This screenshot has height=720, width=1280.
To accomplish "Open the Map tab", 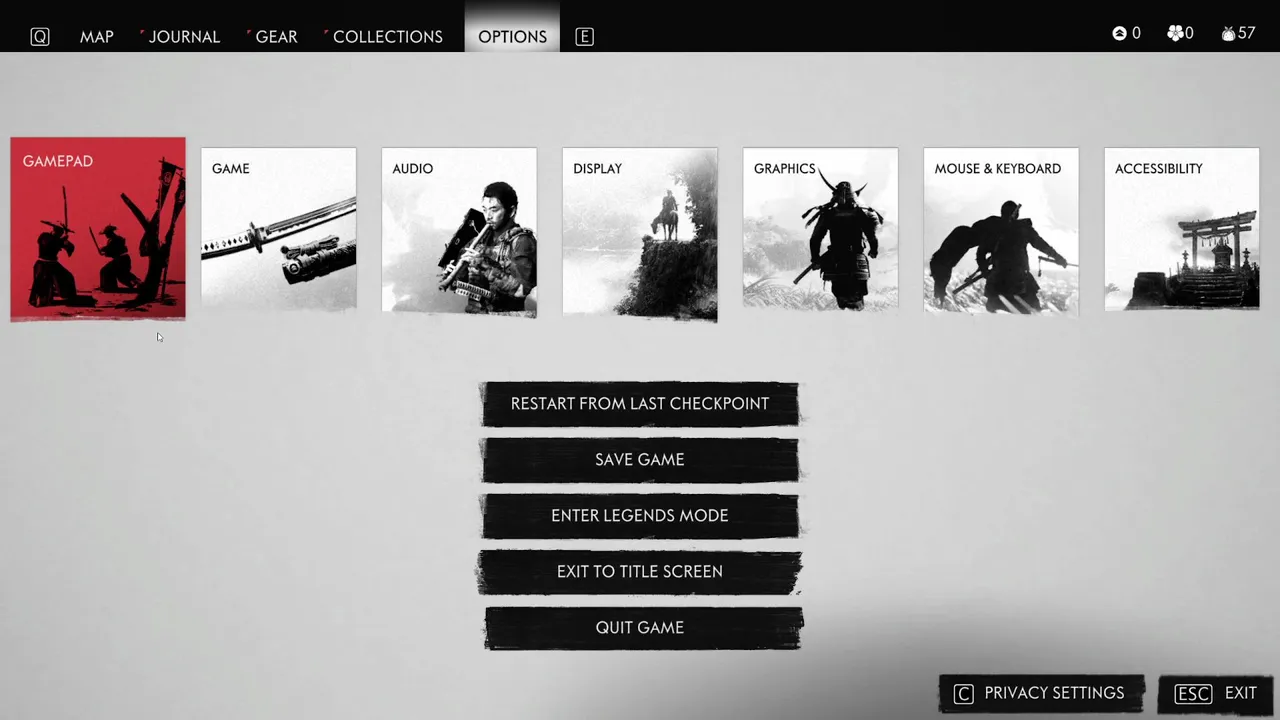I will tap(97, 37).
